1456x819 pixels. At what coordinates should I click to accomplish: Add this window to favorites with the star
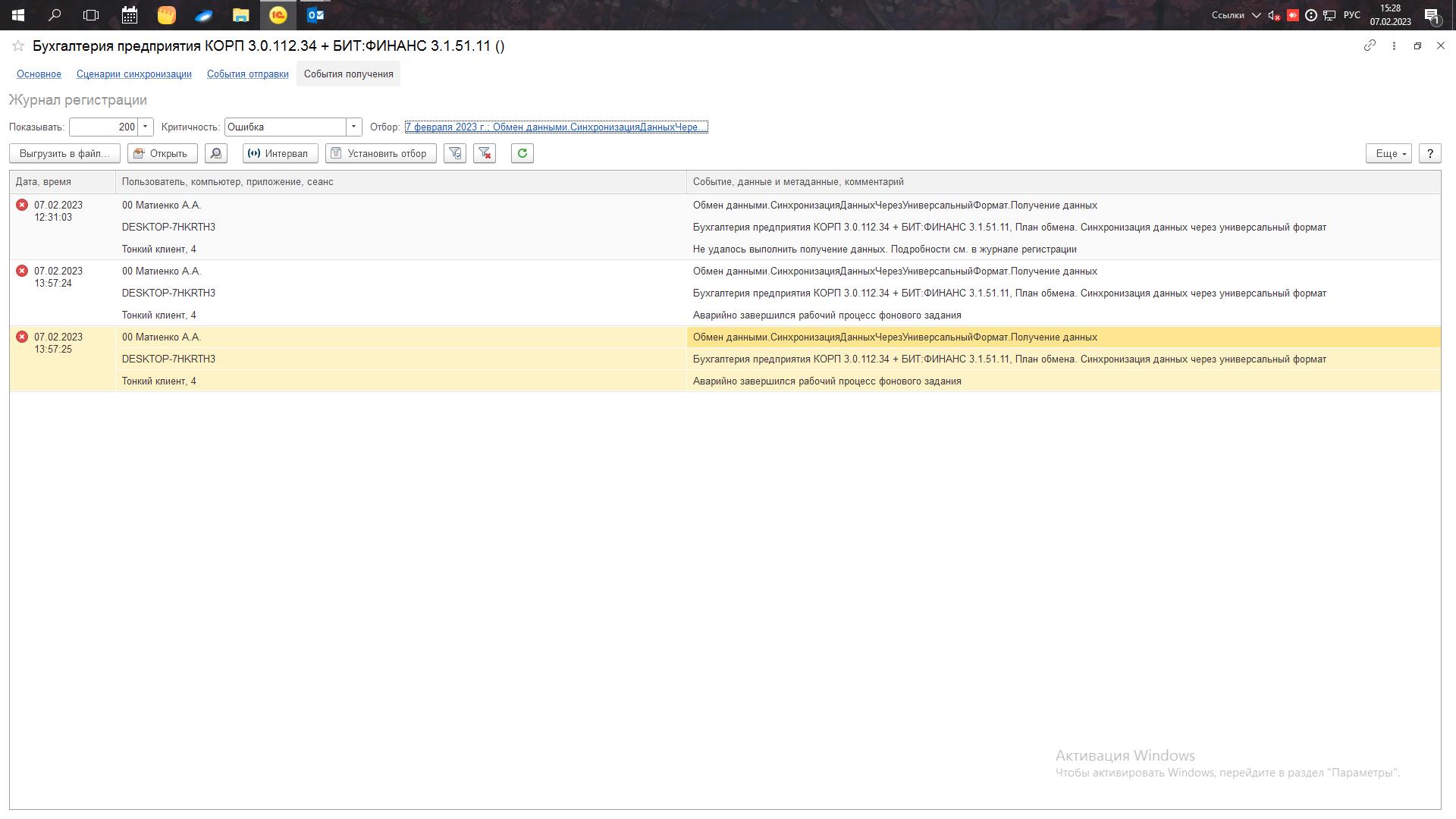pos(18,46)
